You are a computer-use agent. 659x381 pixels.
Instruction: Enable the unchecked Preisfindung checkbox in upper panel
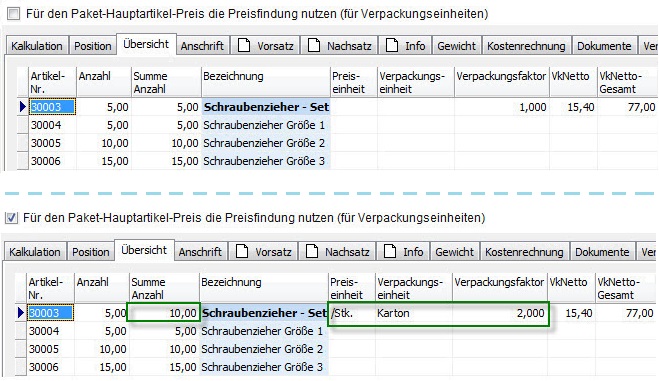14,14
